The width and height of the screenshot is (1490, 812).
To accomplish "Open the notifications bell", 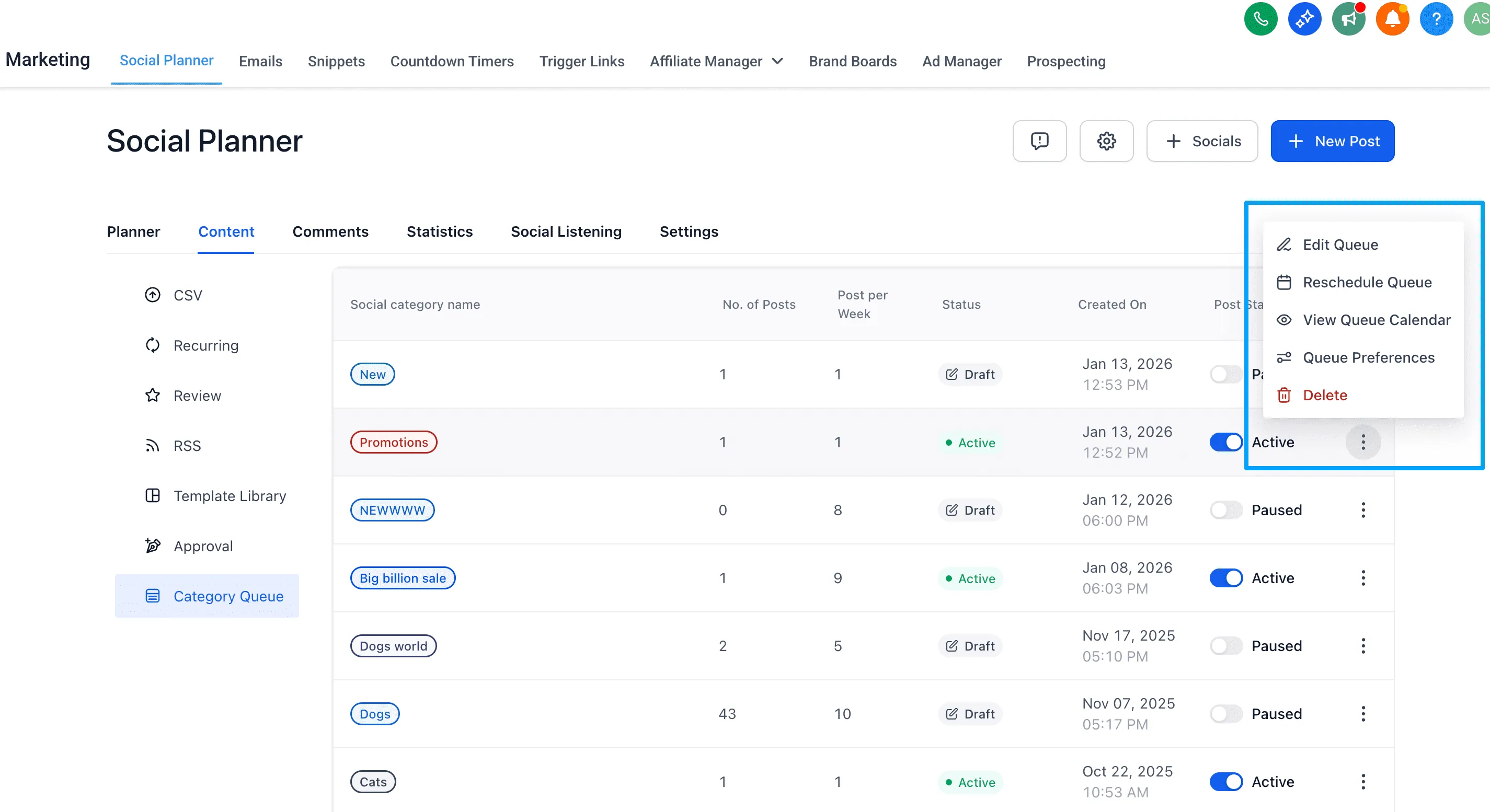I will 1393,18.
